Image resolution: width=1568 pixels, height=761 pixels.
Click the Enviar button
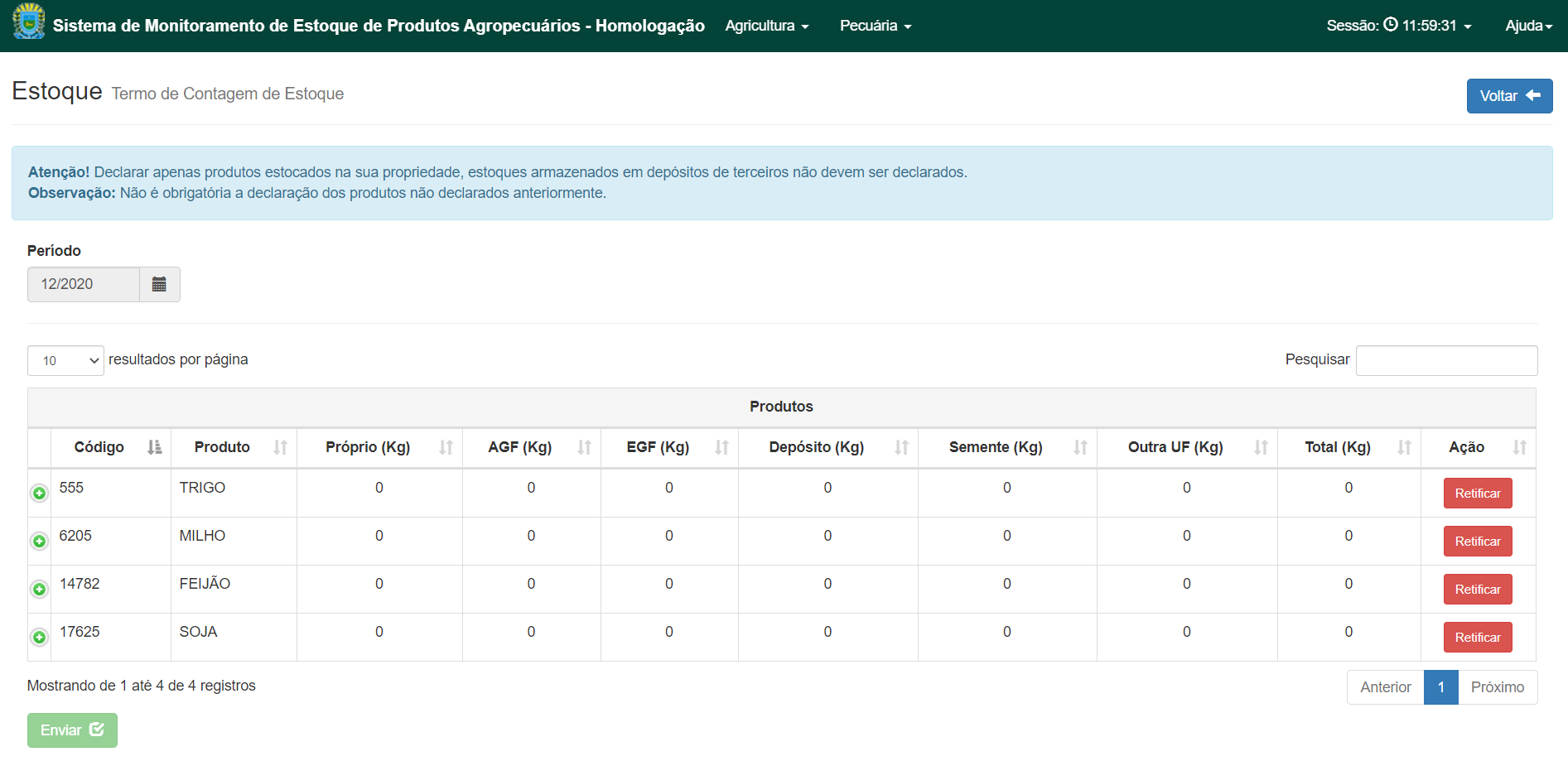72,730
